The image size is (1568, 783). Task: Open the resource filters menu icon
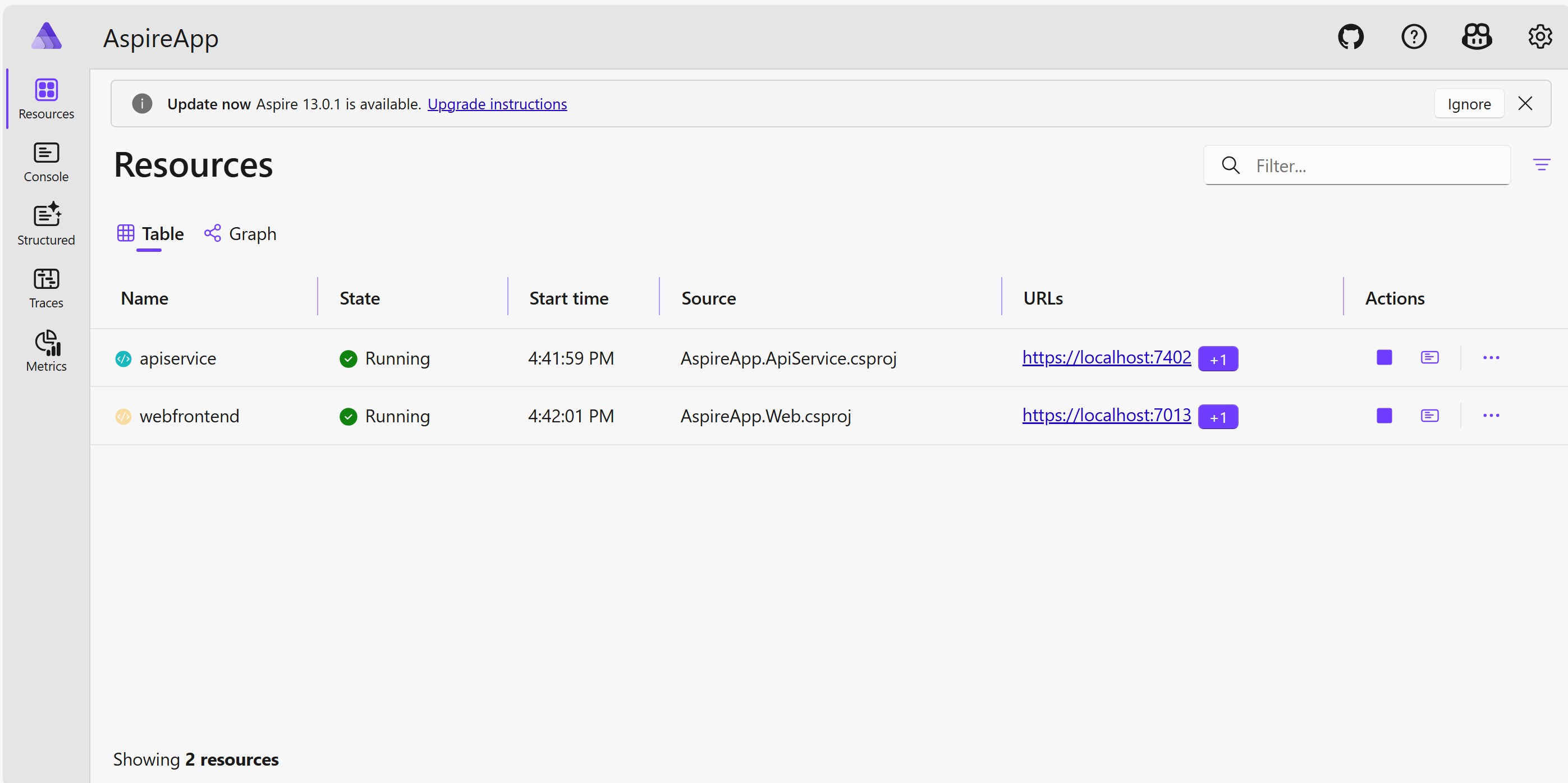click(x=1541, y=165)
